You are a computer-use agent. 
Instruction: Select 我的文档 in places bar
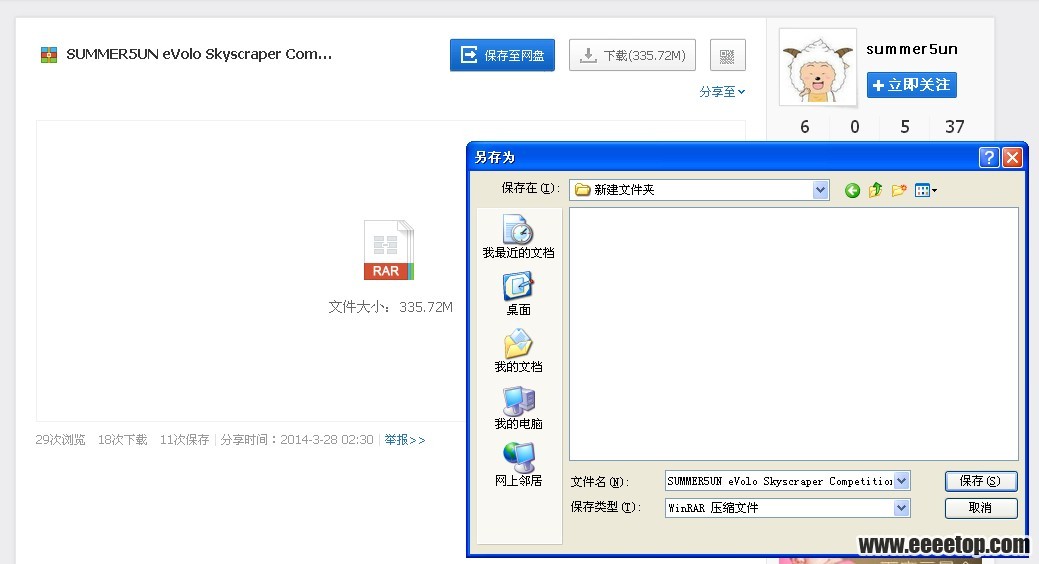coord(518,351)
